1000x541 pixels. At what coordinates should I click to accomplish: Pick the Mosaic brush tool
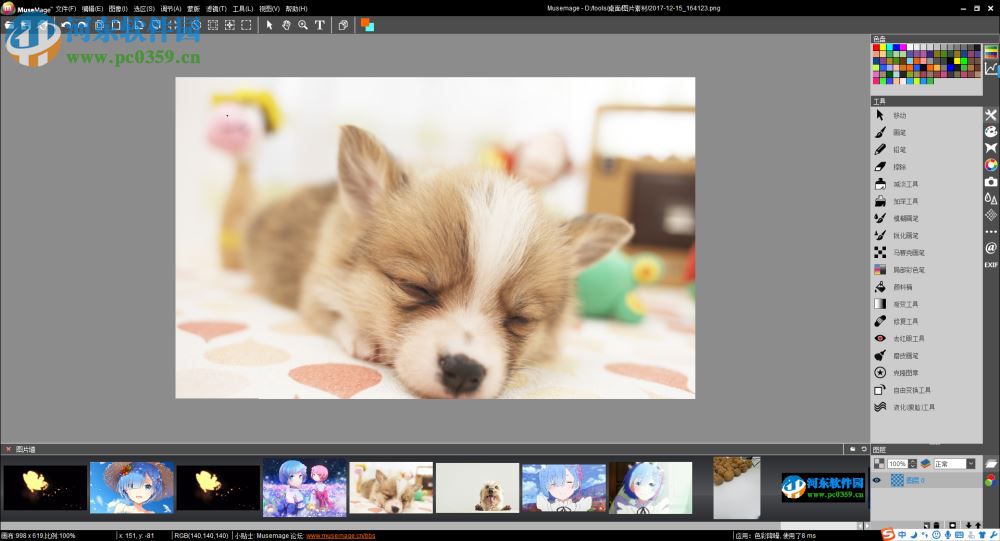pos(880,252)
